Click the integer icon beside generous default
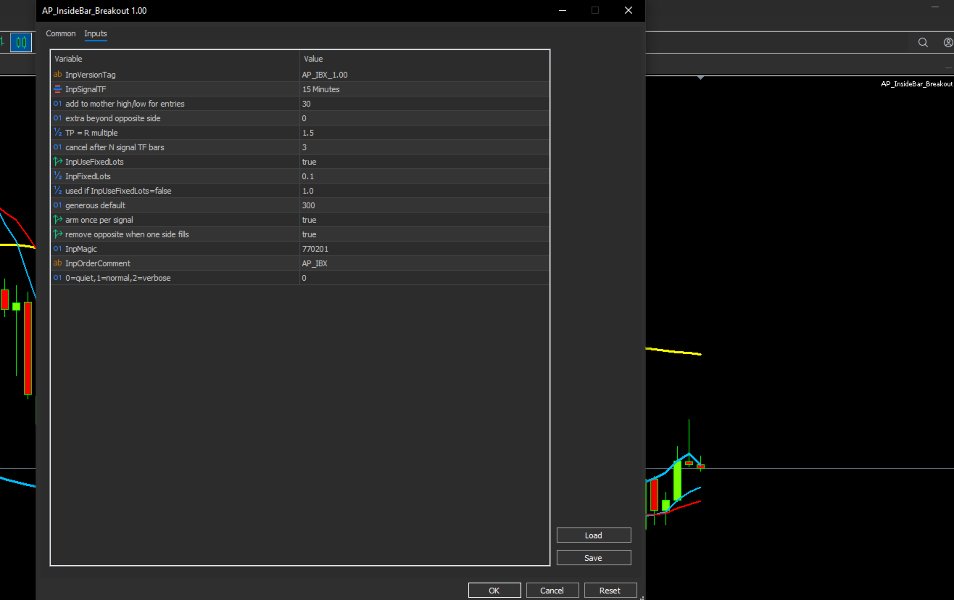This screenshot has height=600, width=954. tap(58, 205)
